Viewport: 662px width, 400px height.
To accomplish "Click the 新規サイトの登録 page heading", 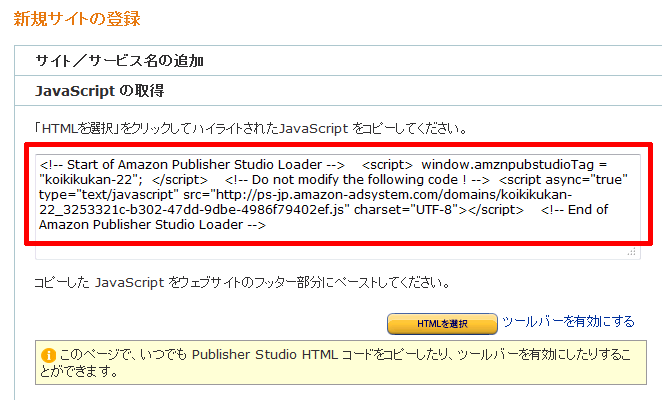I will click(77, 19).
